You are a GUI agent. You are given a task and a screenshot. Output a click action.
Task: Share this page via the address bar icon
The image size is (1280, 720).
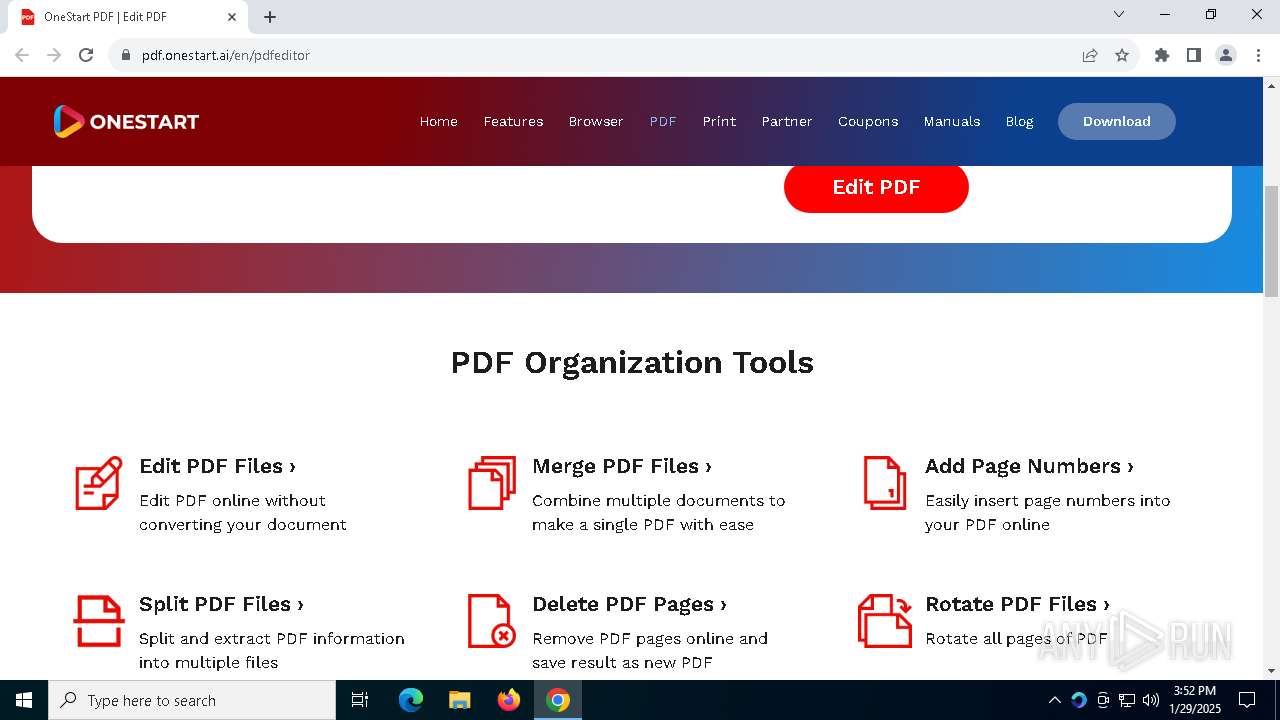click(x=1090, y=55)
